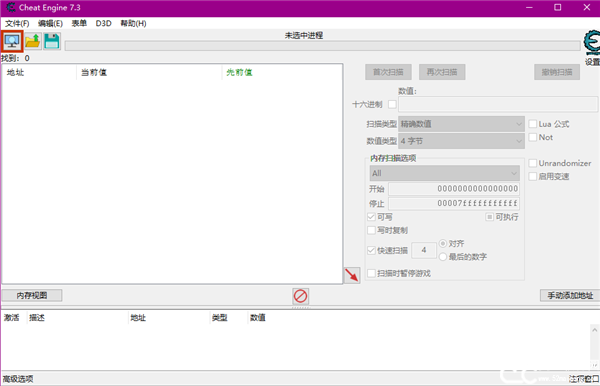600x386 pixels.
Task: Click the 再次扫描 button
Action: point(442,72)
